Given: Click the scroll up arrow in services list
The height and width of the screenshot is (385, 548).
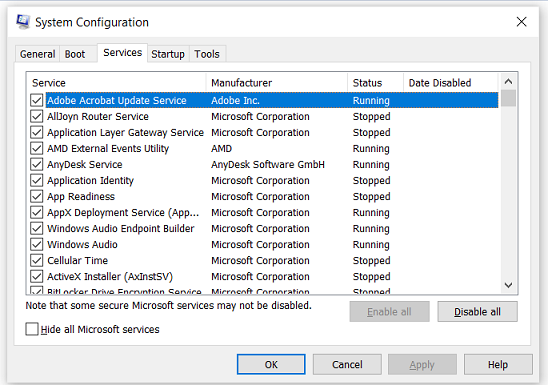Looking at the screenshot, I should click(508, 82).
